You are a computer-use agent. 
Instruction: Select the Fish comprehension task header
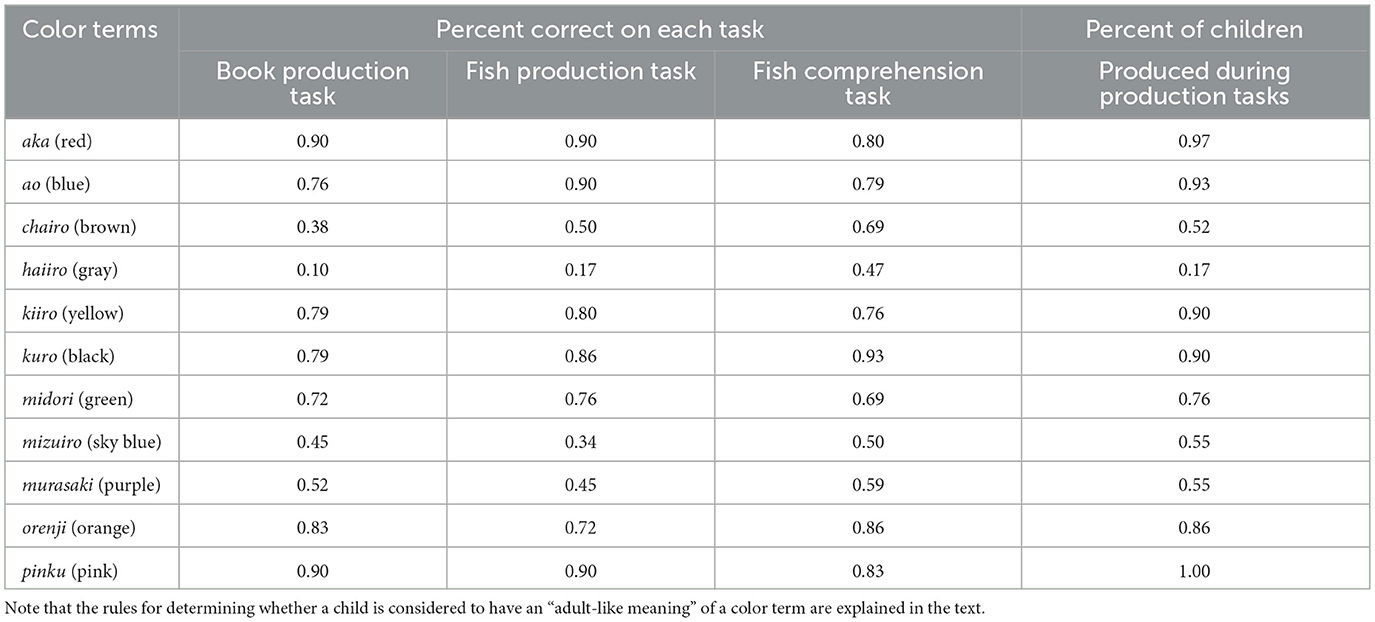click(868, 84)
